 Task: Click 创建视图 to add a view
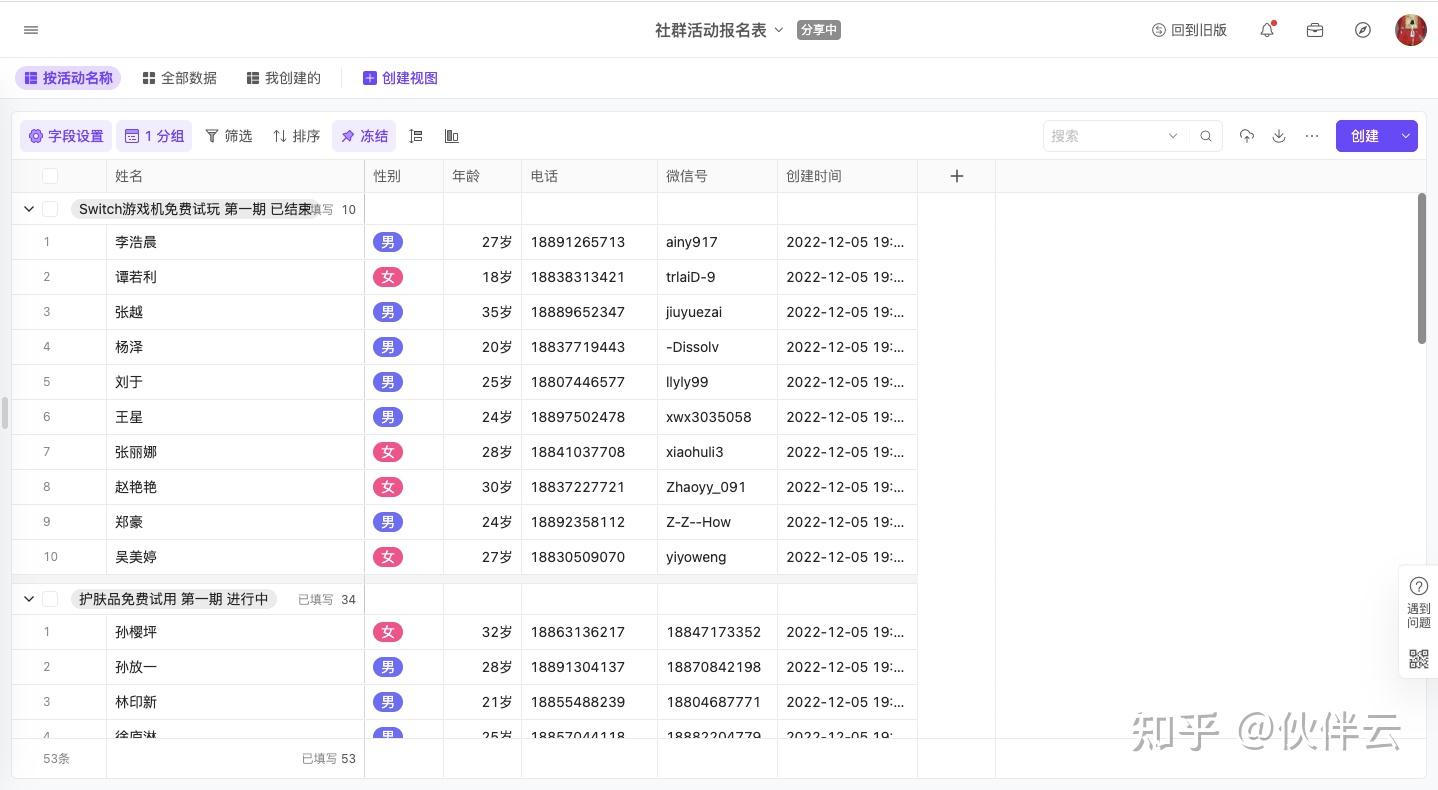400,78
